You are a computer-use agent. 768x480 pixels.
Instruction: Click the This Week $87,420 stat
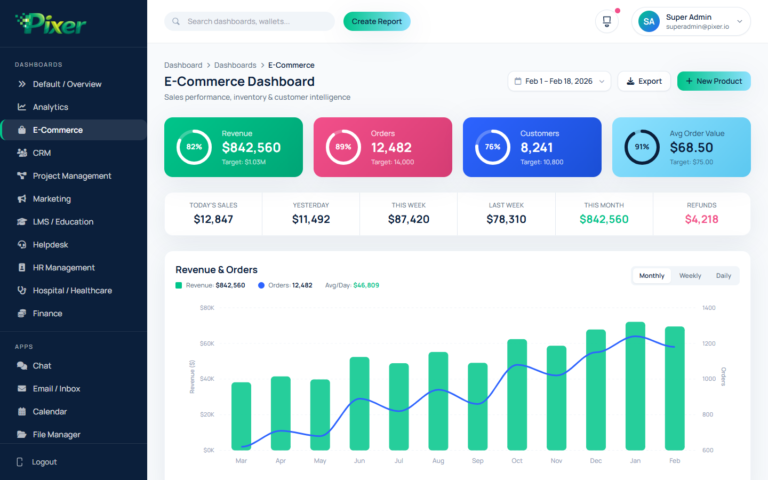point(408,214)
